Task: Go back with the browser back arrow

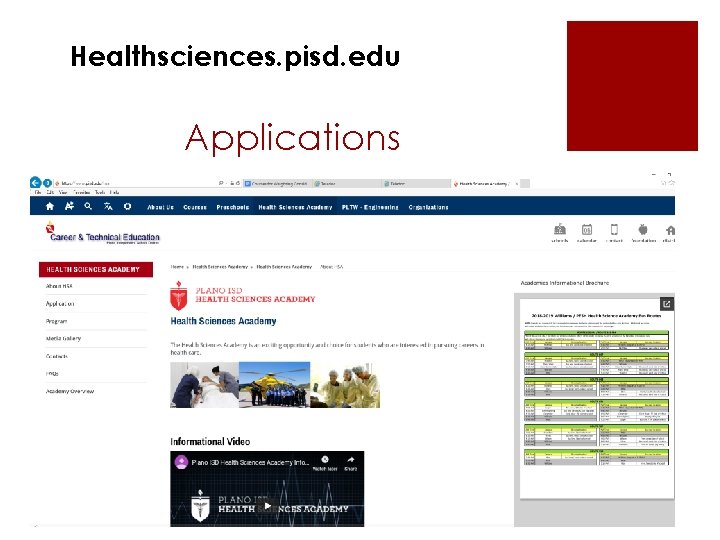Action: click(x=35, y=183)
